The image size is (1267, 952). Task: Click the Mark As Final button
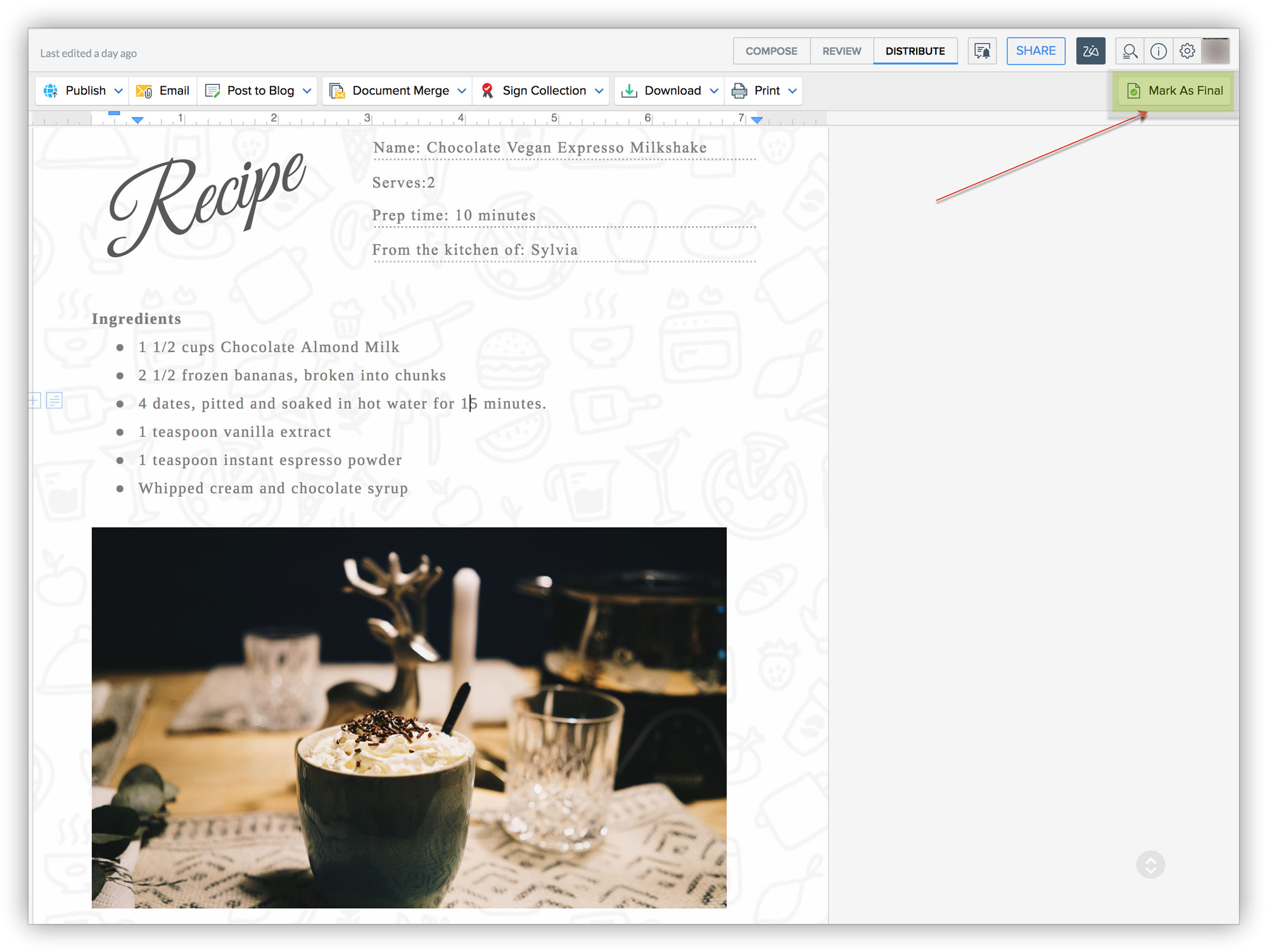point(1174,91)
